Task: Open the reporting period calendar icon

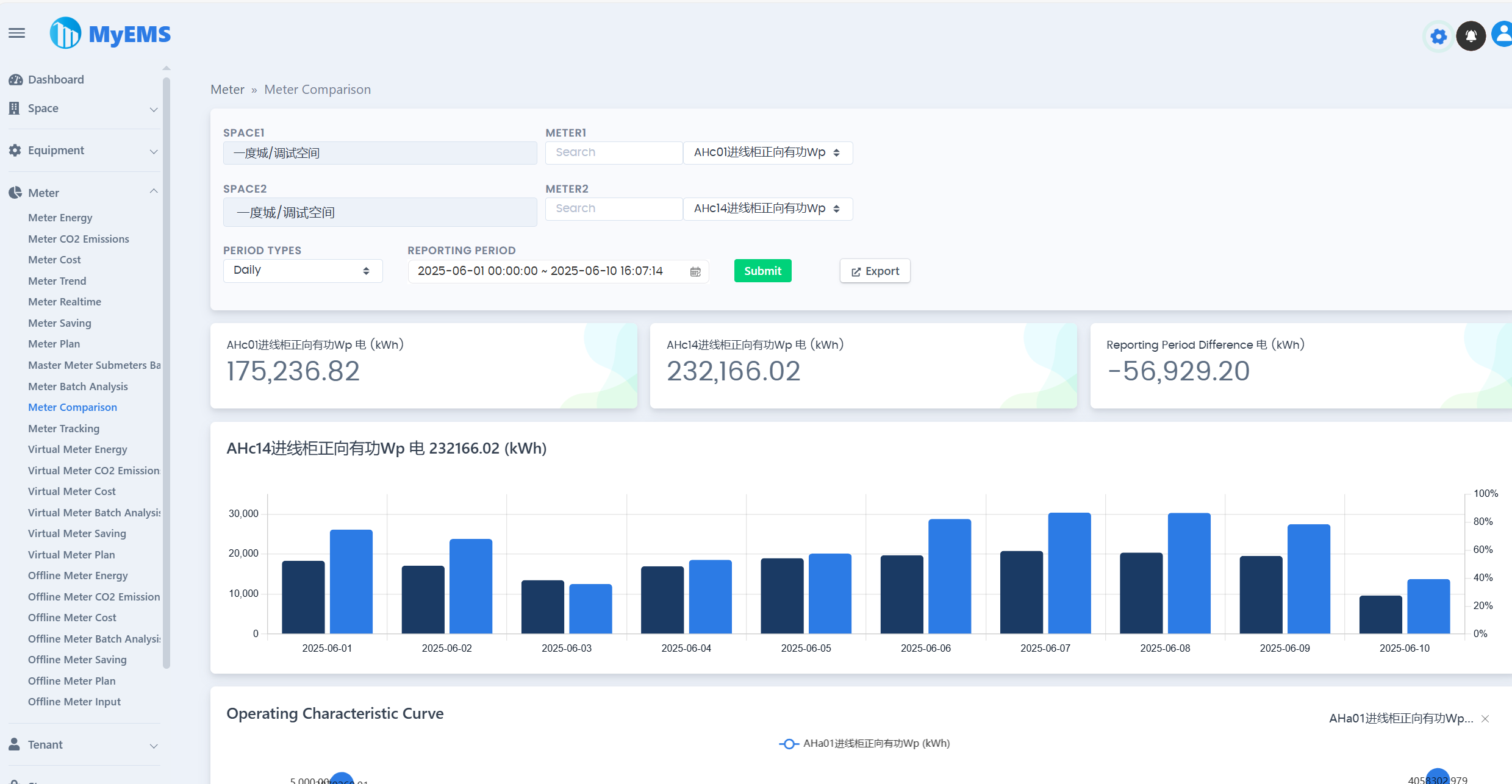Action: pos(695,271)
